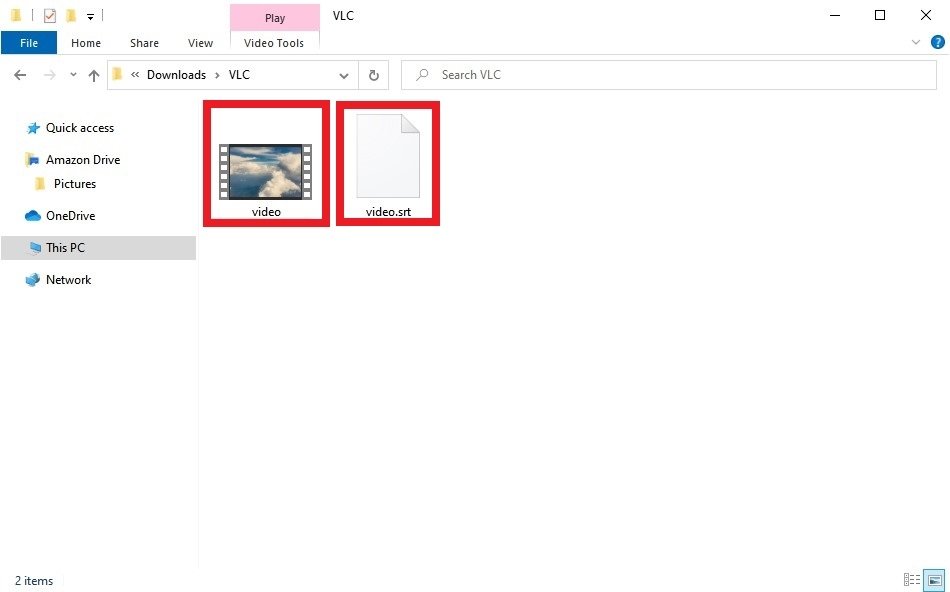Select the video.srt subtitle file
Screen dimensions: 950x592
(388, 164)
